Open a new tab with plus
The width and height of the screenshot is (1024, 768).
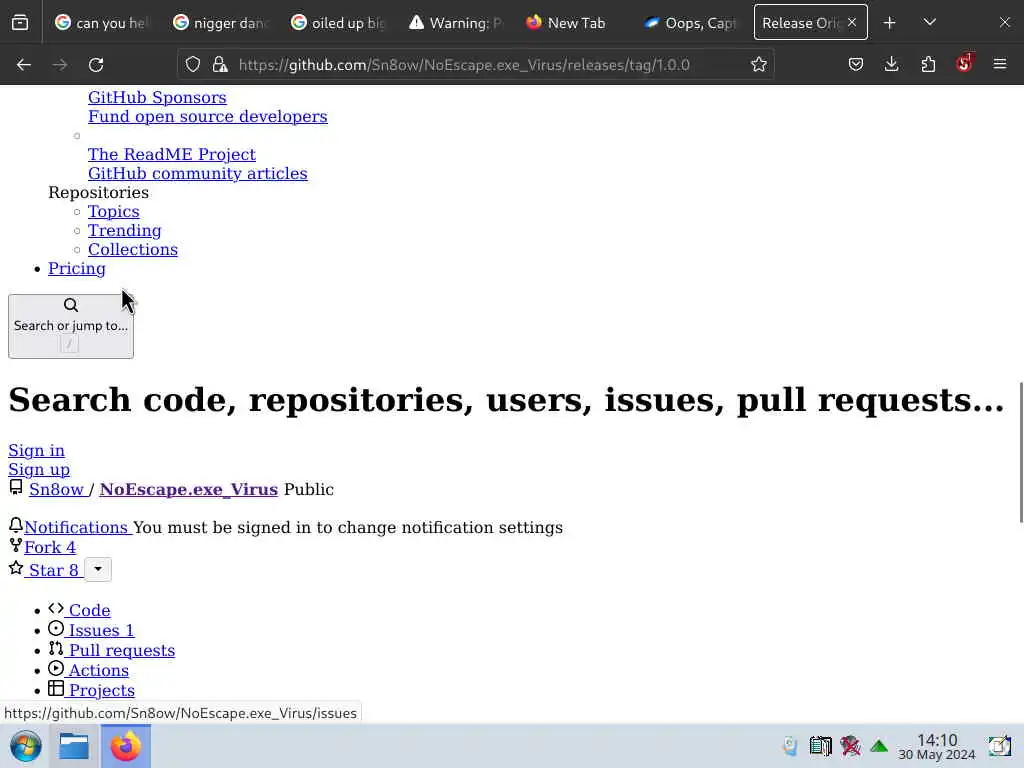click(x=889, y=23)
